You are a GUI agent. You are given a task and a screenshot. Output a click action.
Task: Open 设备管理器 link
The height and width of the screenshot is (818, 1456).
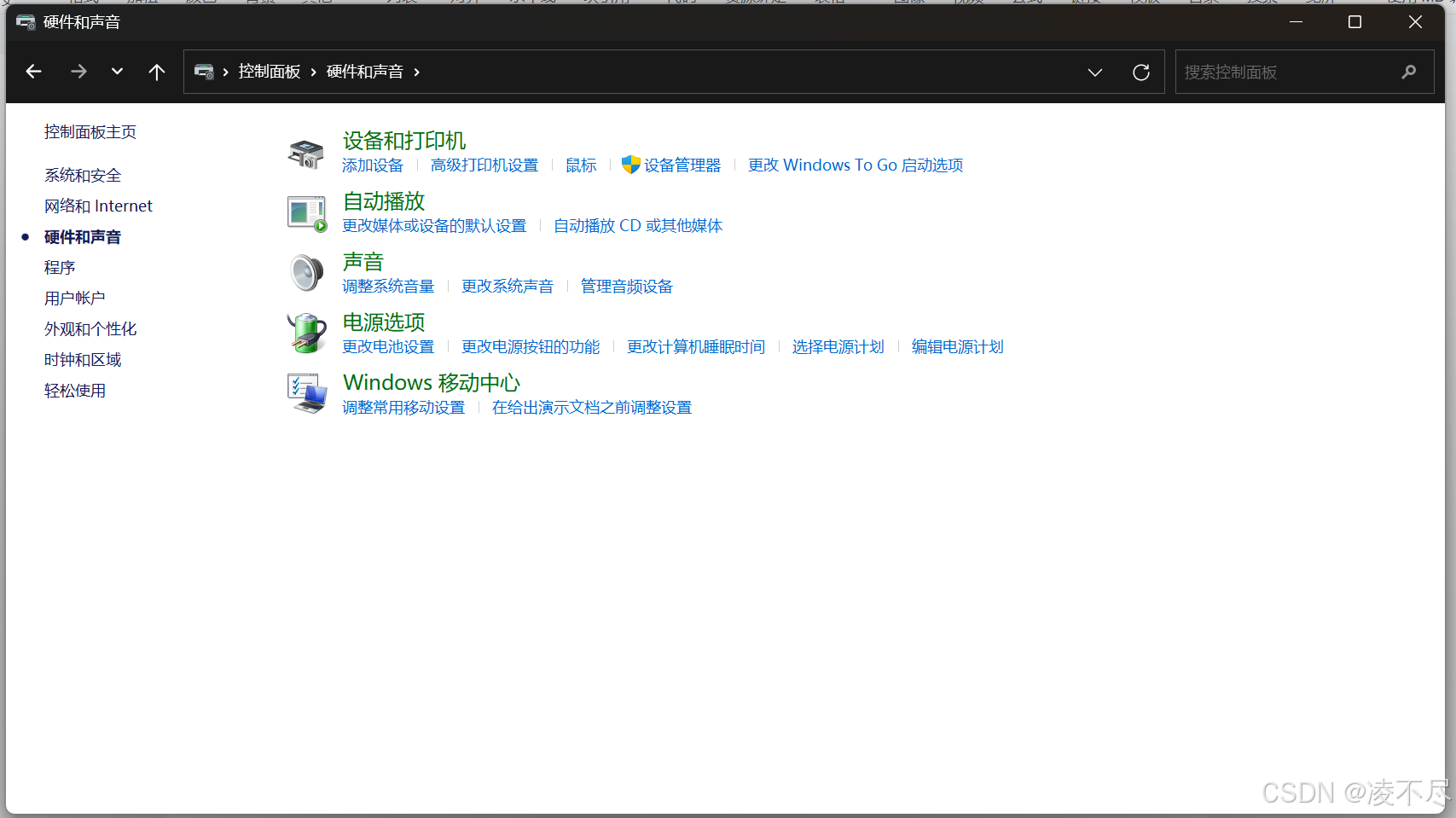tap(682, 165)
